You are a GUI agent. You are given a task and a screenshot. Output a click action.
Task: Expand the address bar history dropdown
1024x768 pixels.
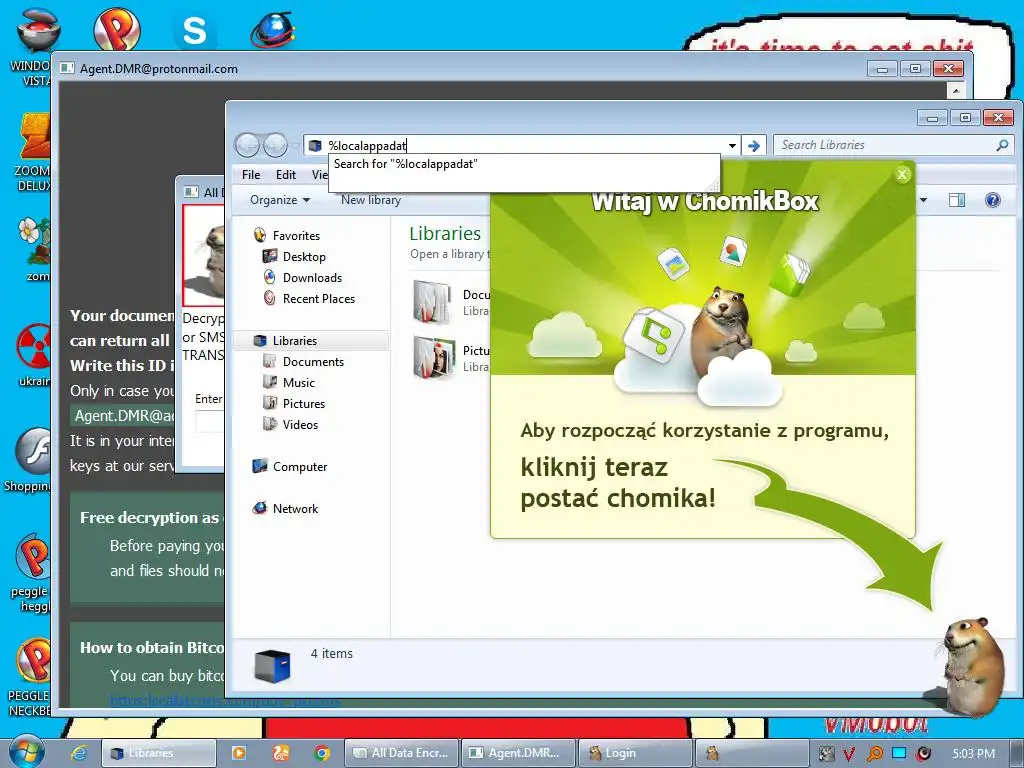pos(732,146)
